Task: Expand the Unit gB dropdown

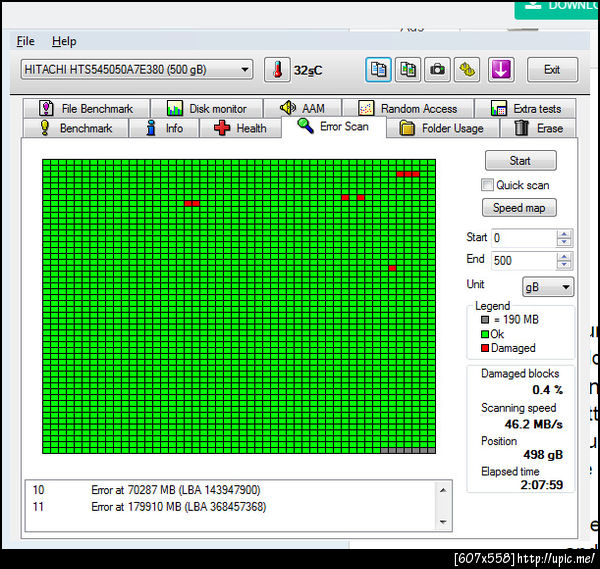Action: (x=548, y=287)
